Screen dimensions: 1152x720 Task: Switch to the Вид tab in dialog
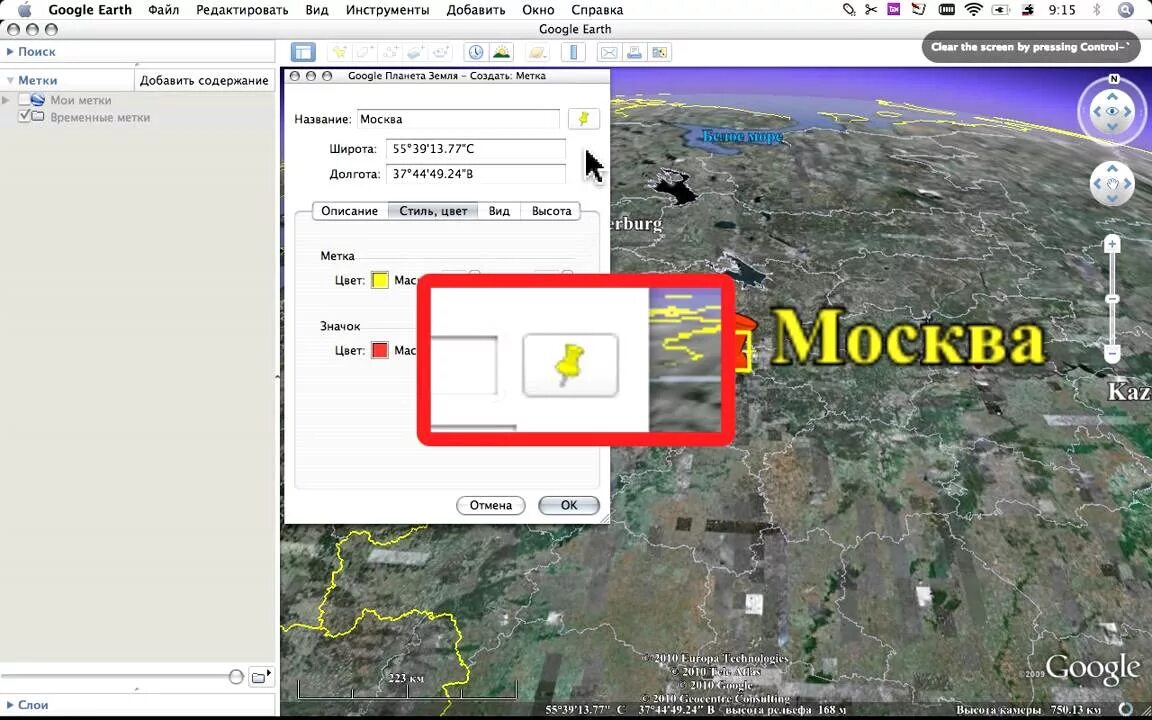tap(499, 211)
